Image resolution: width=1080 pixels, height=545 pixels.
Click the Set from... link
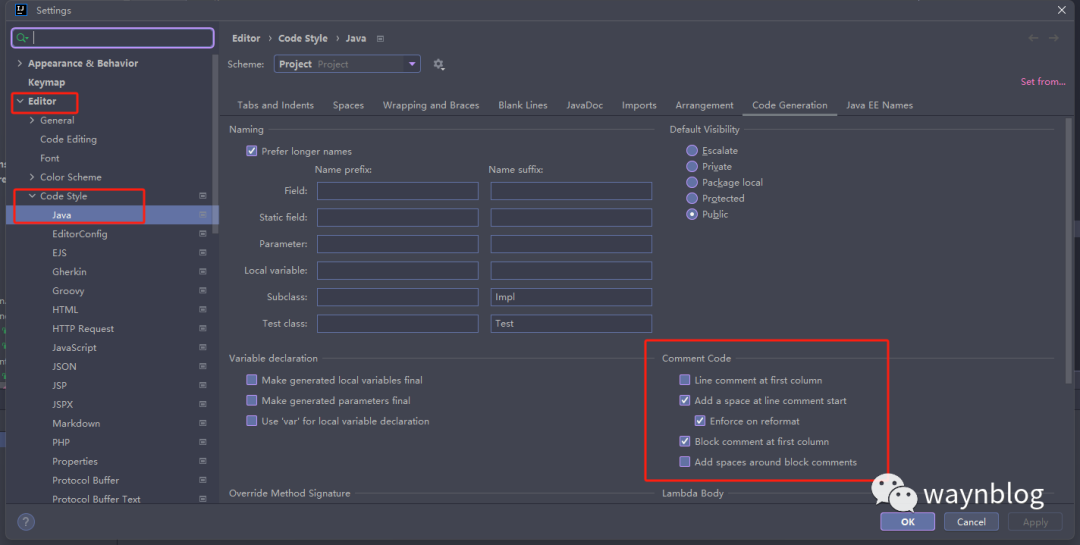1043,81
